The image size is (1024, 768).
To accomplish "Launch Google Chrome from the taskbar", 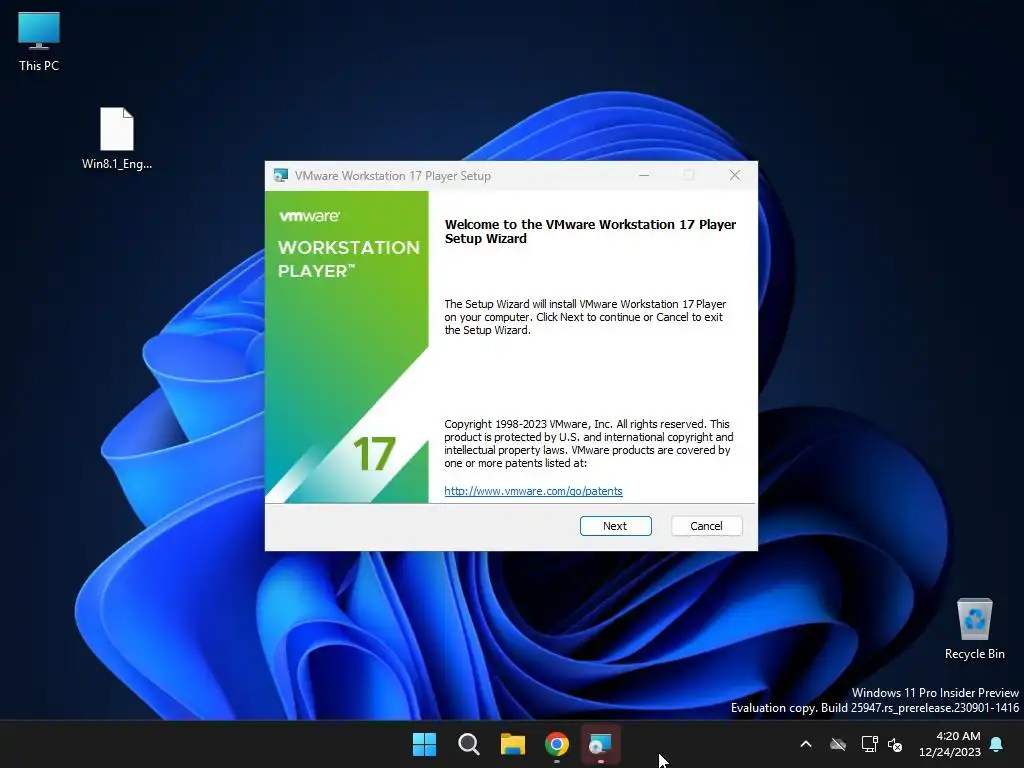I will pyautogui.click(x=557, y=744).
